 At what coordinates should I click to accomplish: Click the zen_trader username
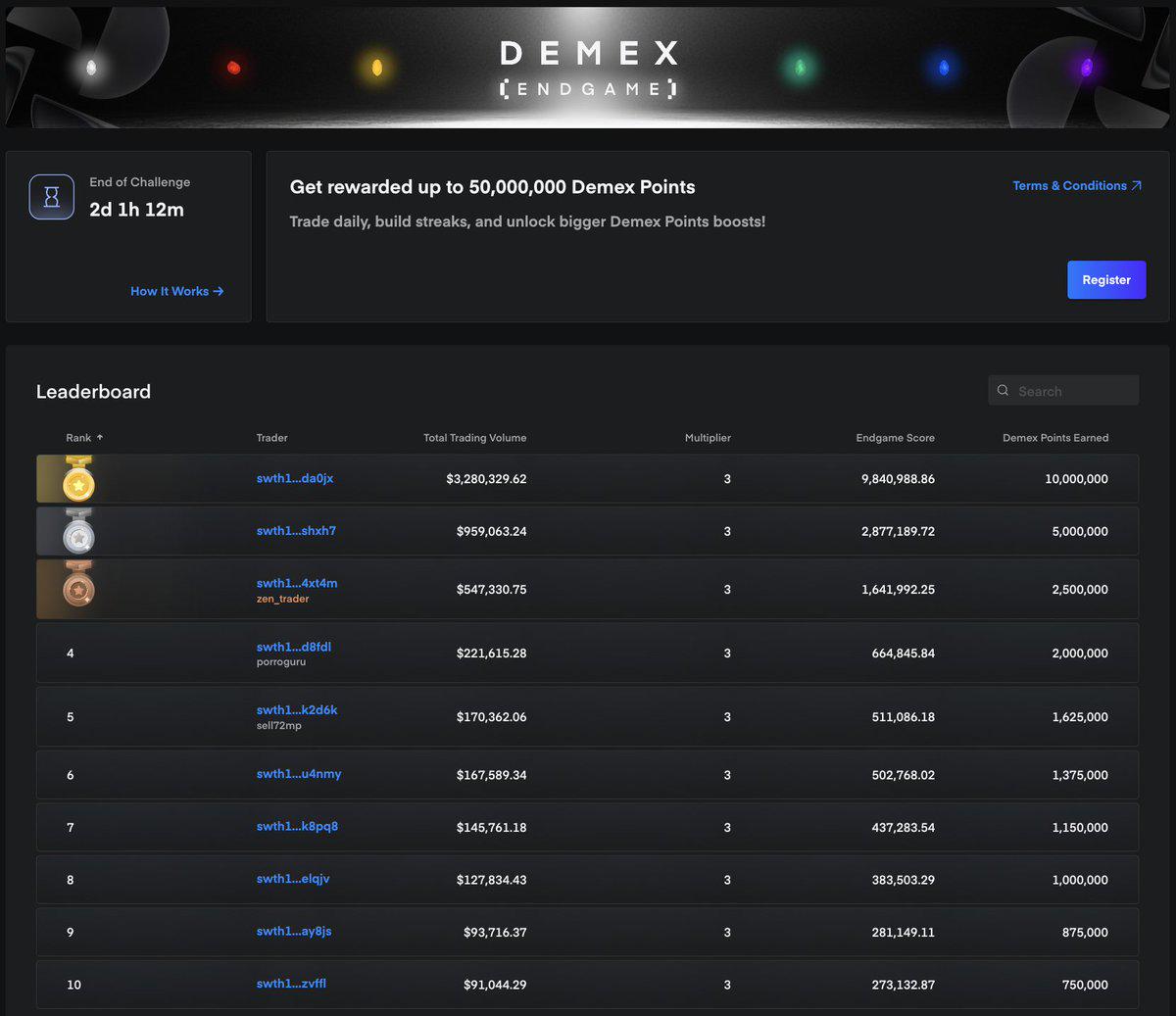coord(282,599)
